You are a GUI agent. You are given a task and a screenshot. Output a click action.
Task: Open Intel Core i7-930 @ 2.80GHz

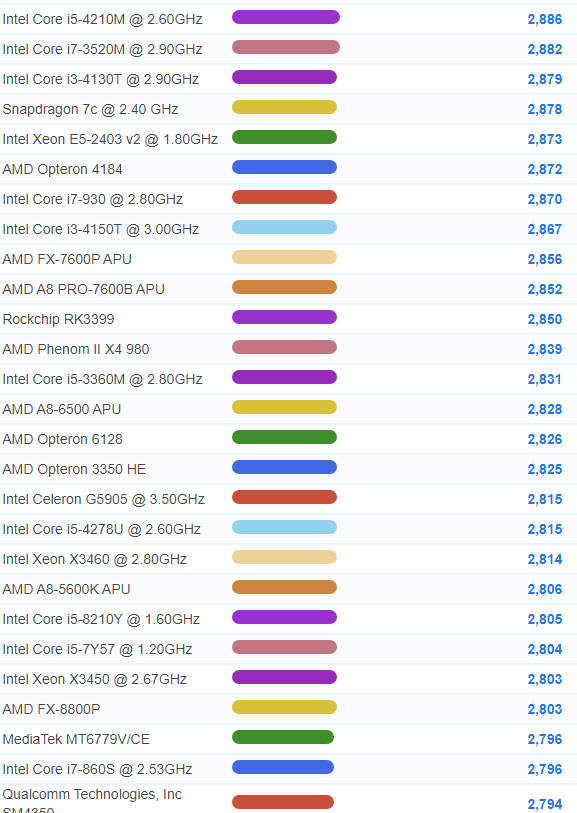pos(92,200)
